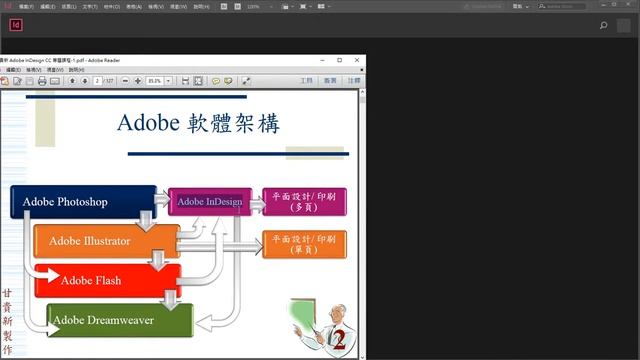Close the document with the small menu-bar X
This screenshot has width=640, height=360.
362,70
